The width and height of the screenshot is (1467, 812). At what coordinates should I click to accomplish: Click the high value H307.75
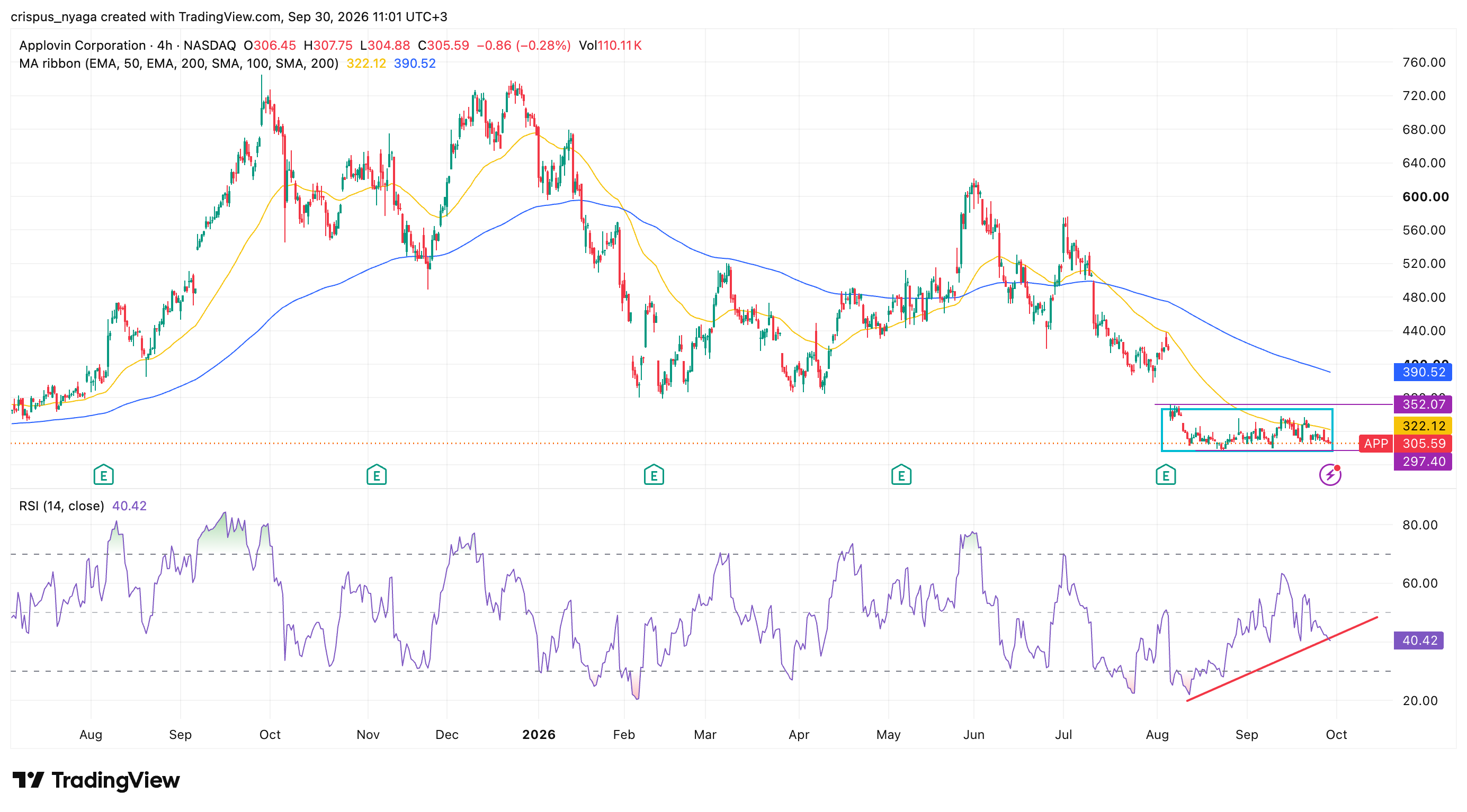328,46
